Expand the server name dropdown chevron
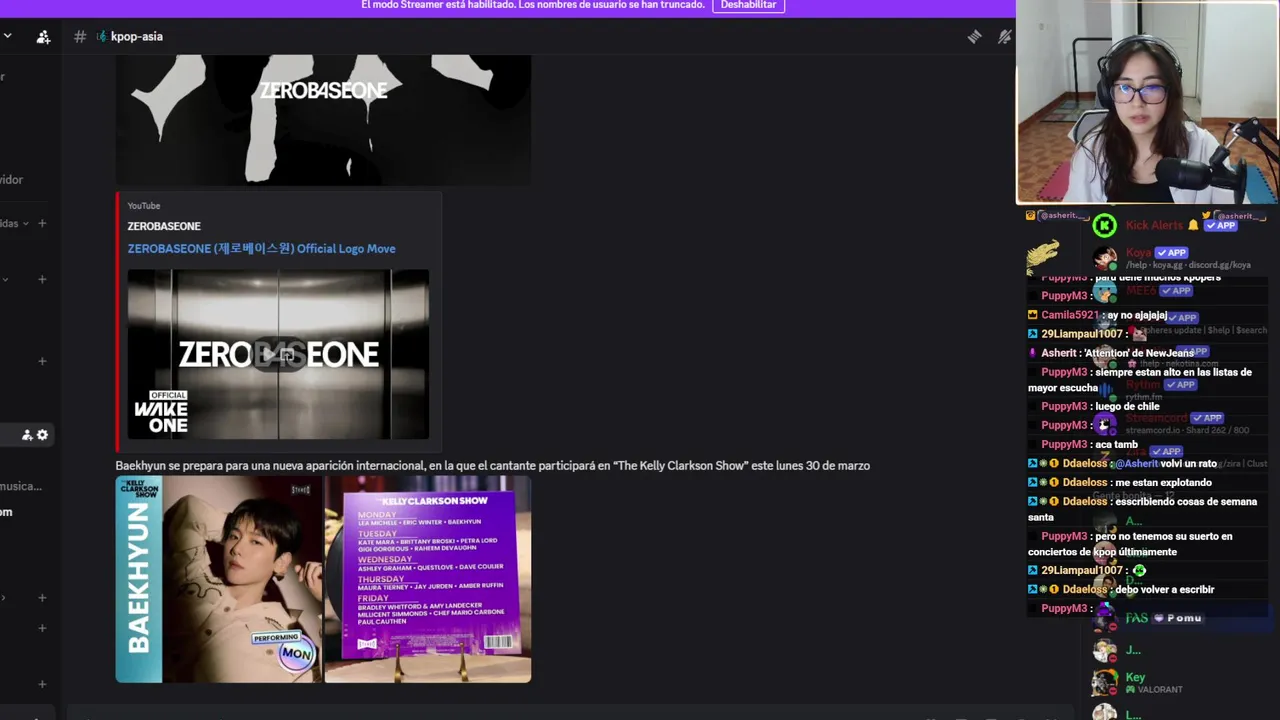The width and height of the screenshot is (1280, 720). 7,36
